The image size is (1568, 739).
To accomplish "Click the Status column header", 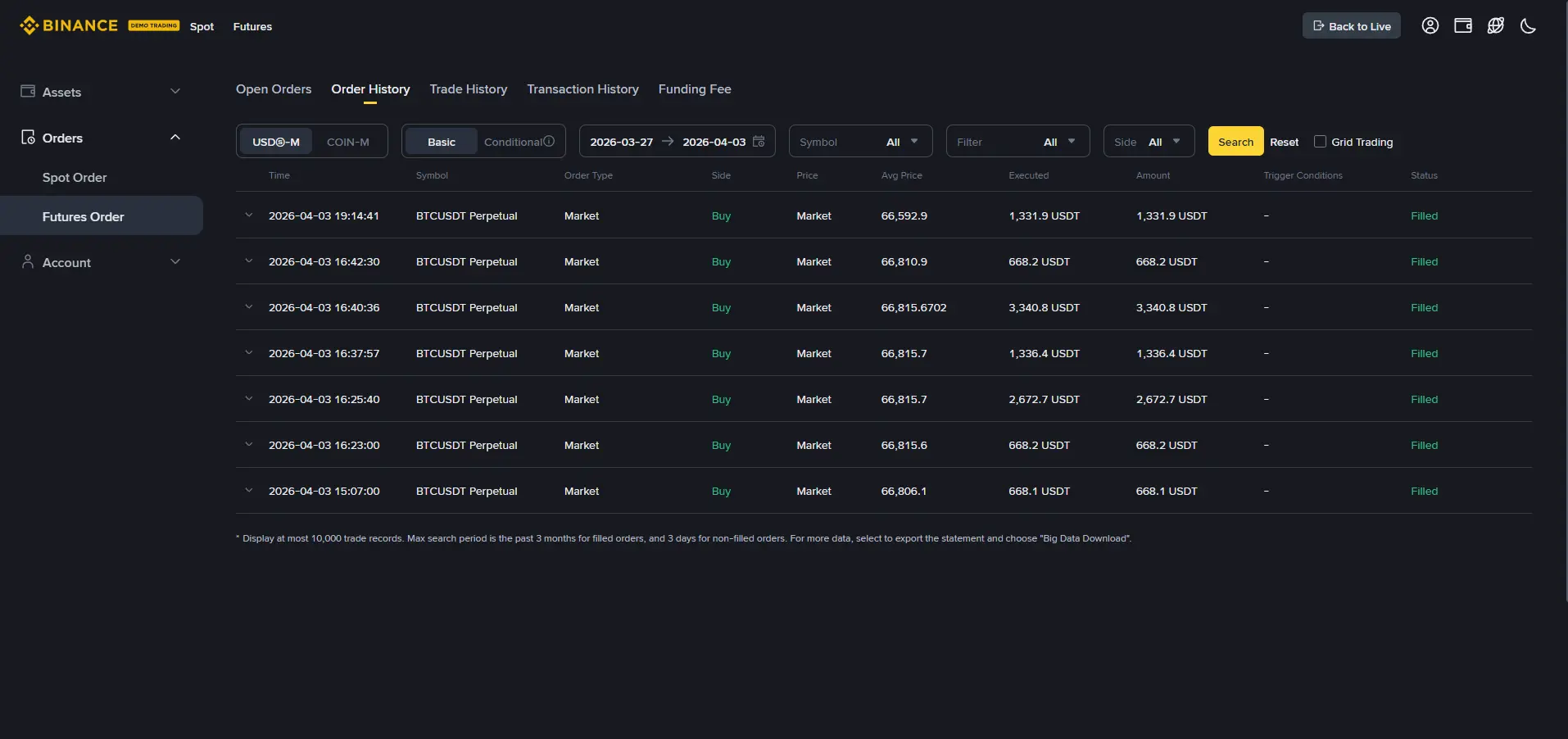I will (1424, 175).
